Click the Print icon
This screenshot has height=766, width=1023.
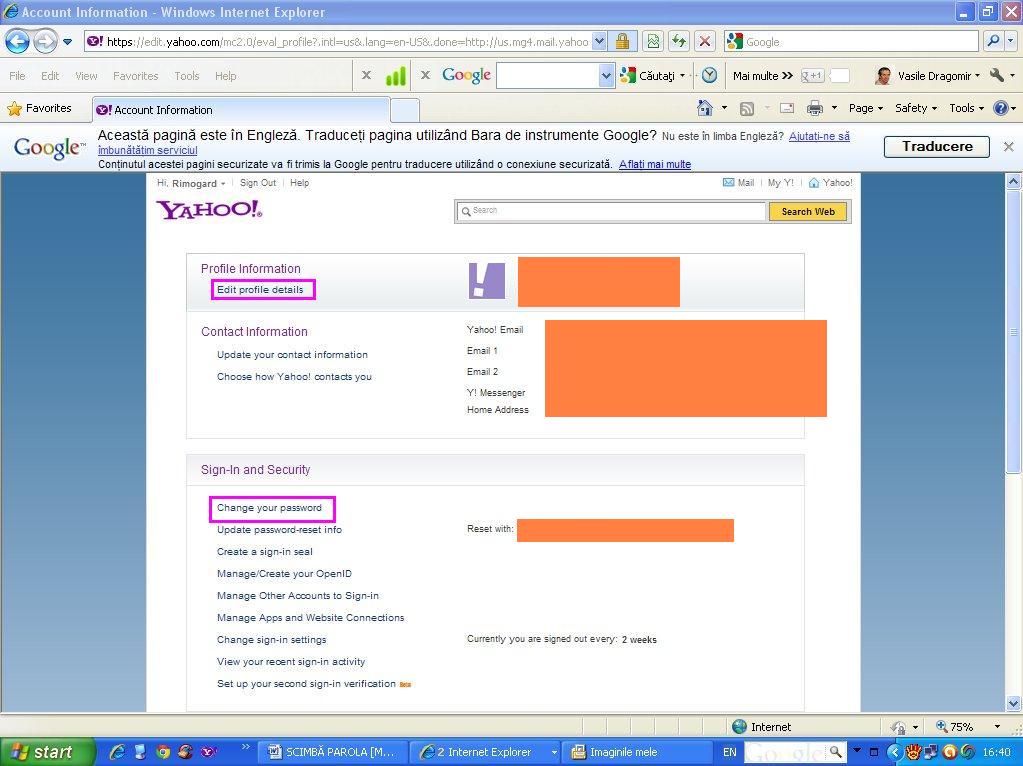(814, 108)
